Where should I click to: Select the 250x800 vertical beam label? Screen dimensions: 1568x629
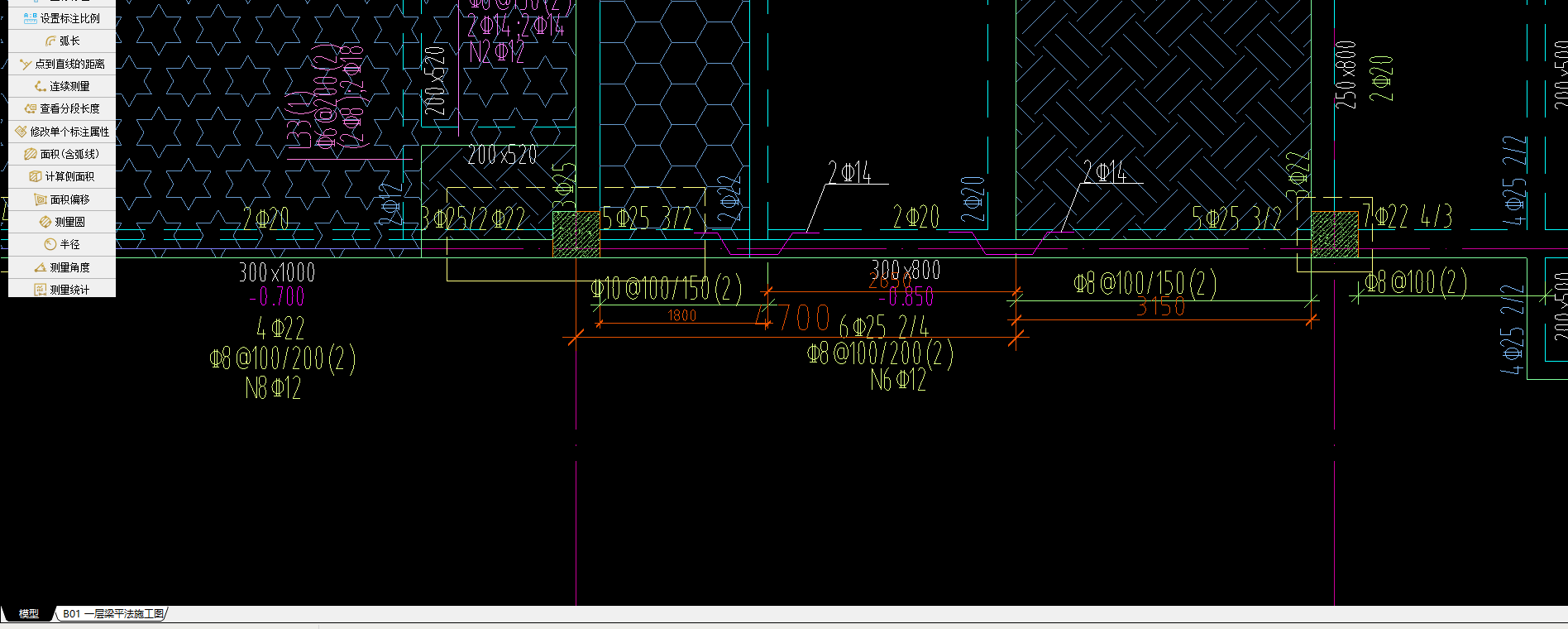(x=1346, y=75)
